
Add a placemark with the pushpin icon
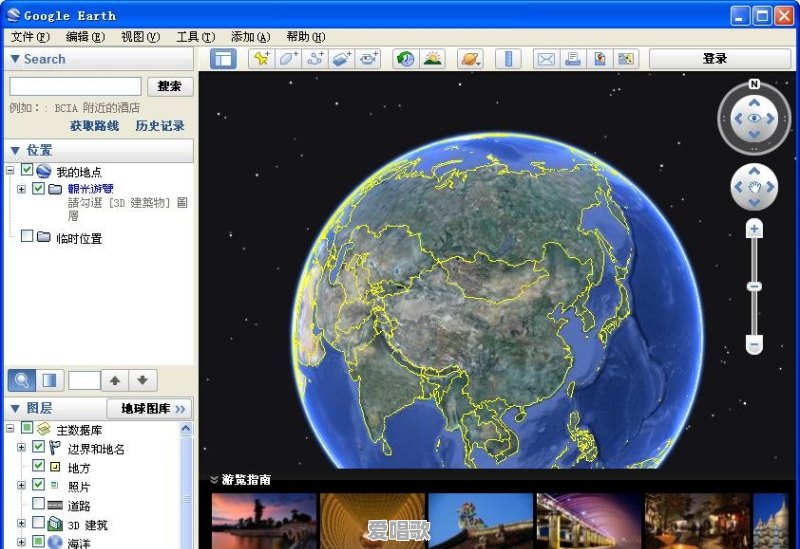262,59
